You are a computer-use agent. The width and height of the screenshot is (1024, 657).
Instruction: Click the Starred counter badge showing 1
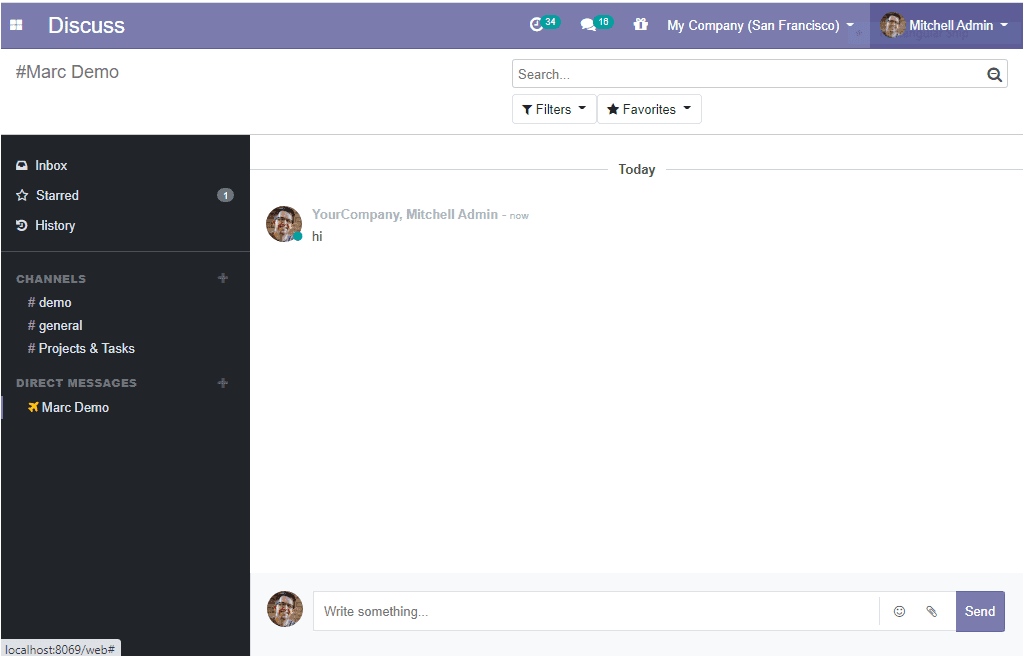[225, 195]
